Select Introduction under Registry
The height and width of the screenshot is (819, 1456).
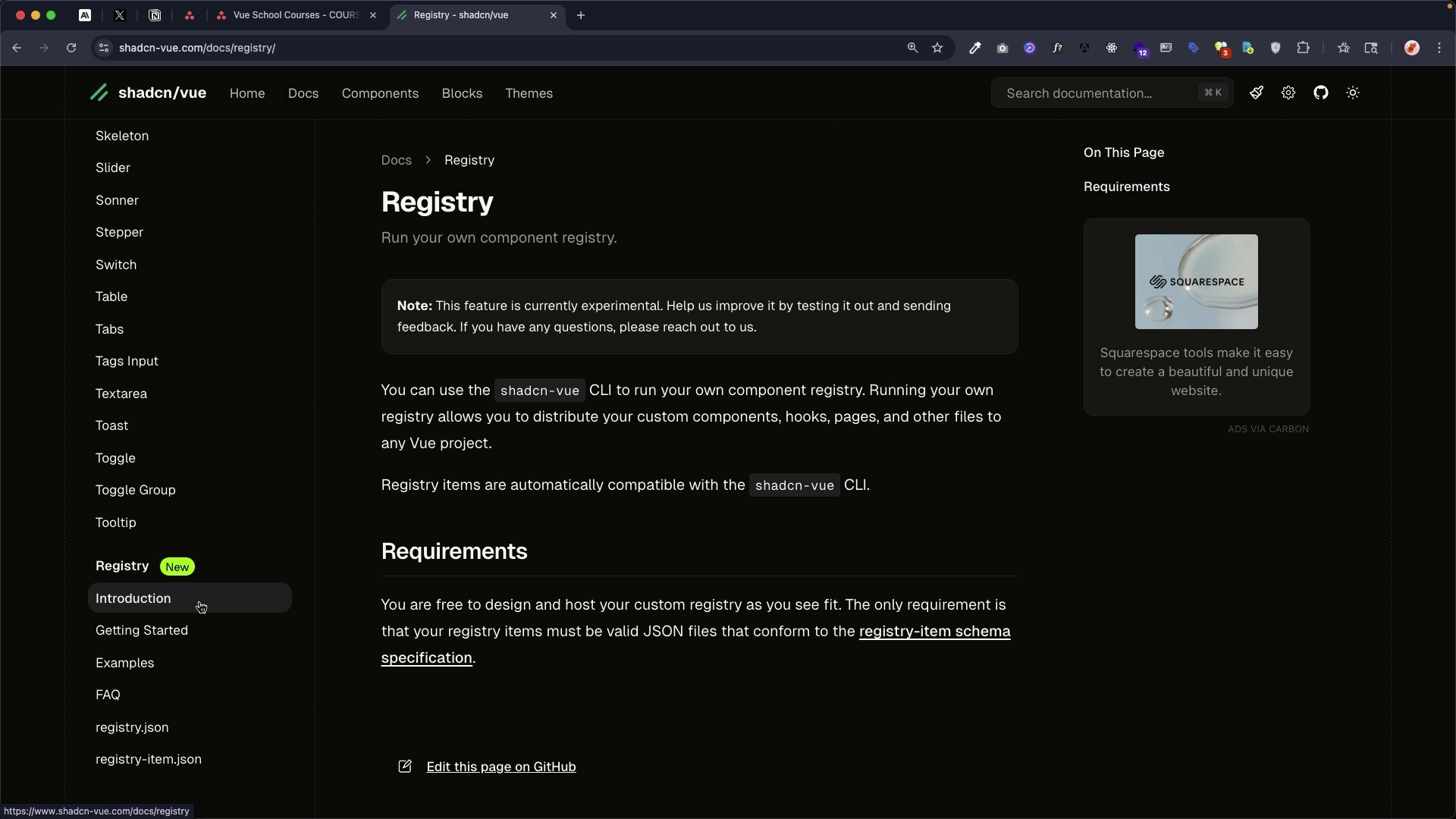(x=190, y=598)
